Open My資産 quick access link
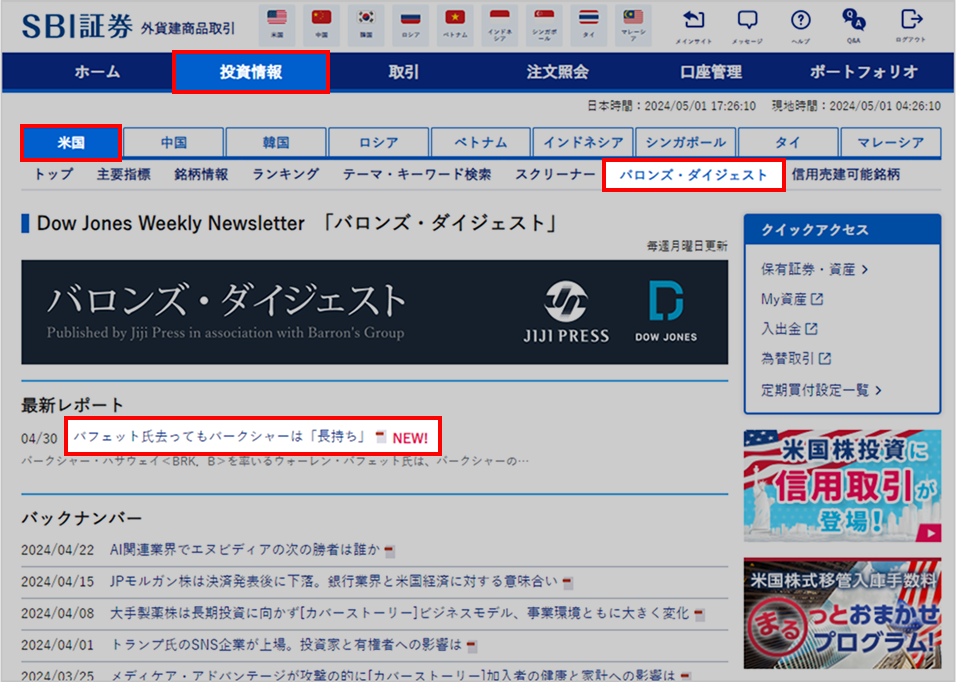956x682 pixels. click(x=784, y=299)
